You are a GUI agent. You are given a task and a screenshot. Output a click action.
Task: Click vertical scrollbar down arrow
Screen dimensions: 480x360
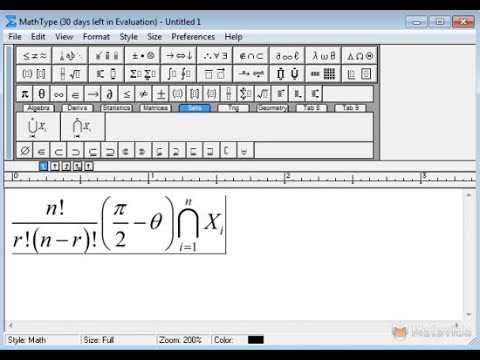click(x=469, y=314)
